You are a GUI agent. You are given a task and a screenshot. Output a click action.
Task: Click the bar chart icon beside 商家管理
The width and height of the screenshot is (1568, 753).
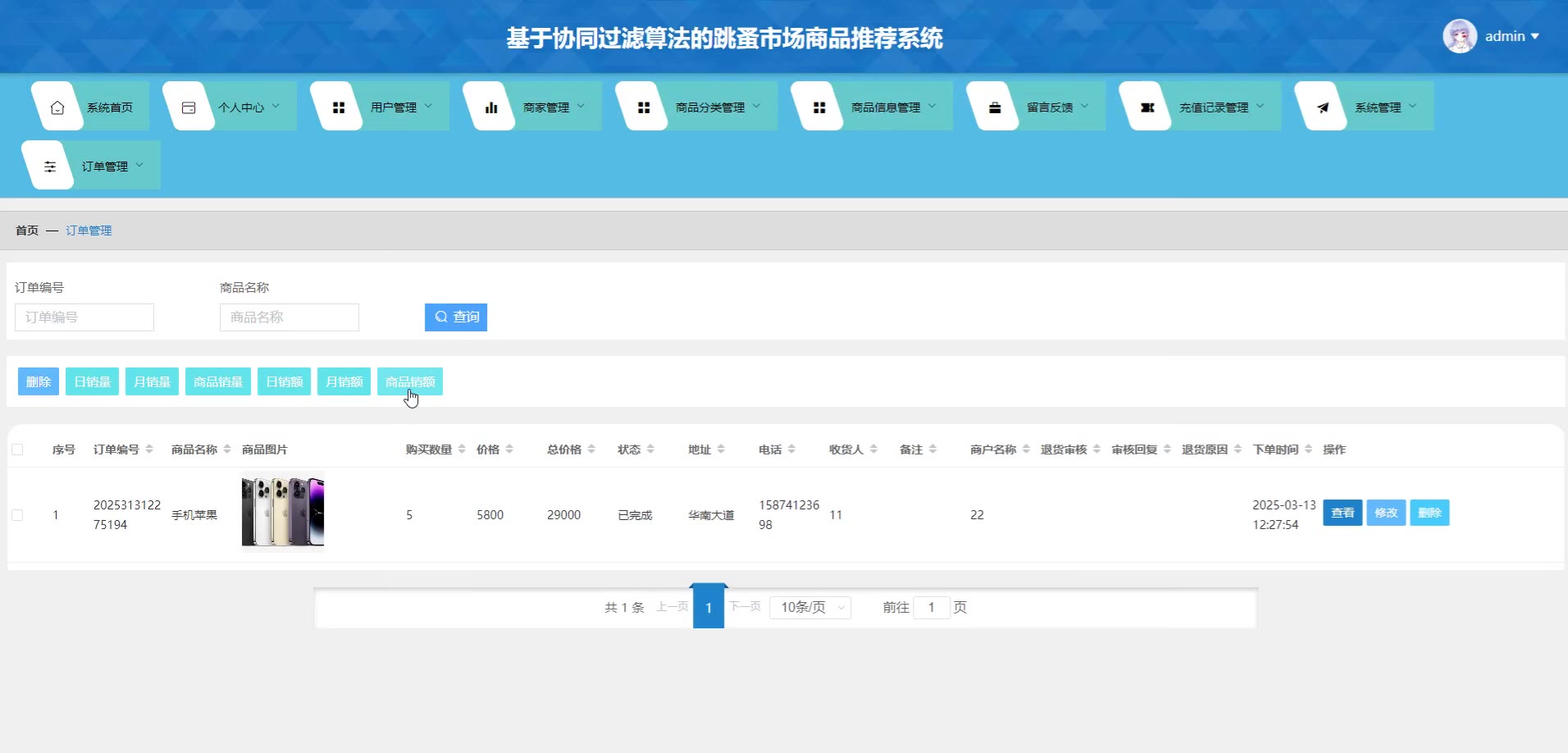tap(491, 107)
